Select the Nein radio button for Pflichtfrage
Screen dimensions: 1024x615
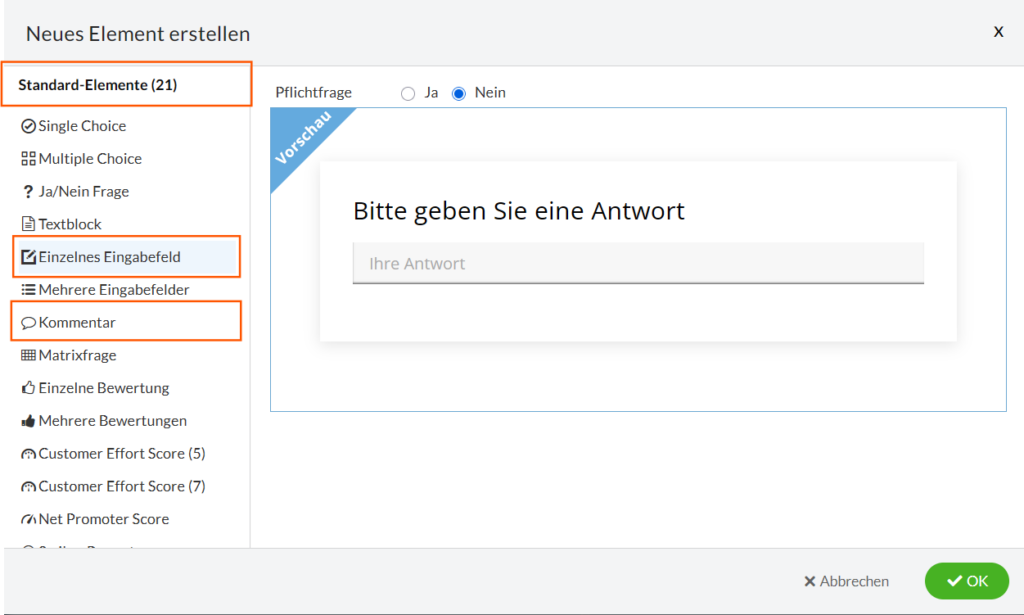coord(459,93)
